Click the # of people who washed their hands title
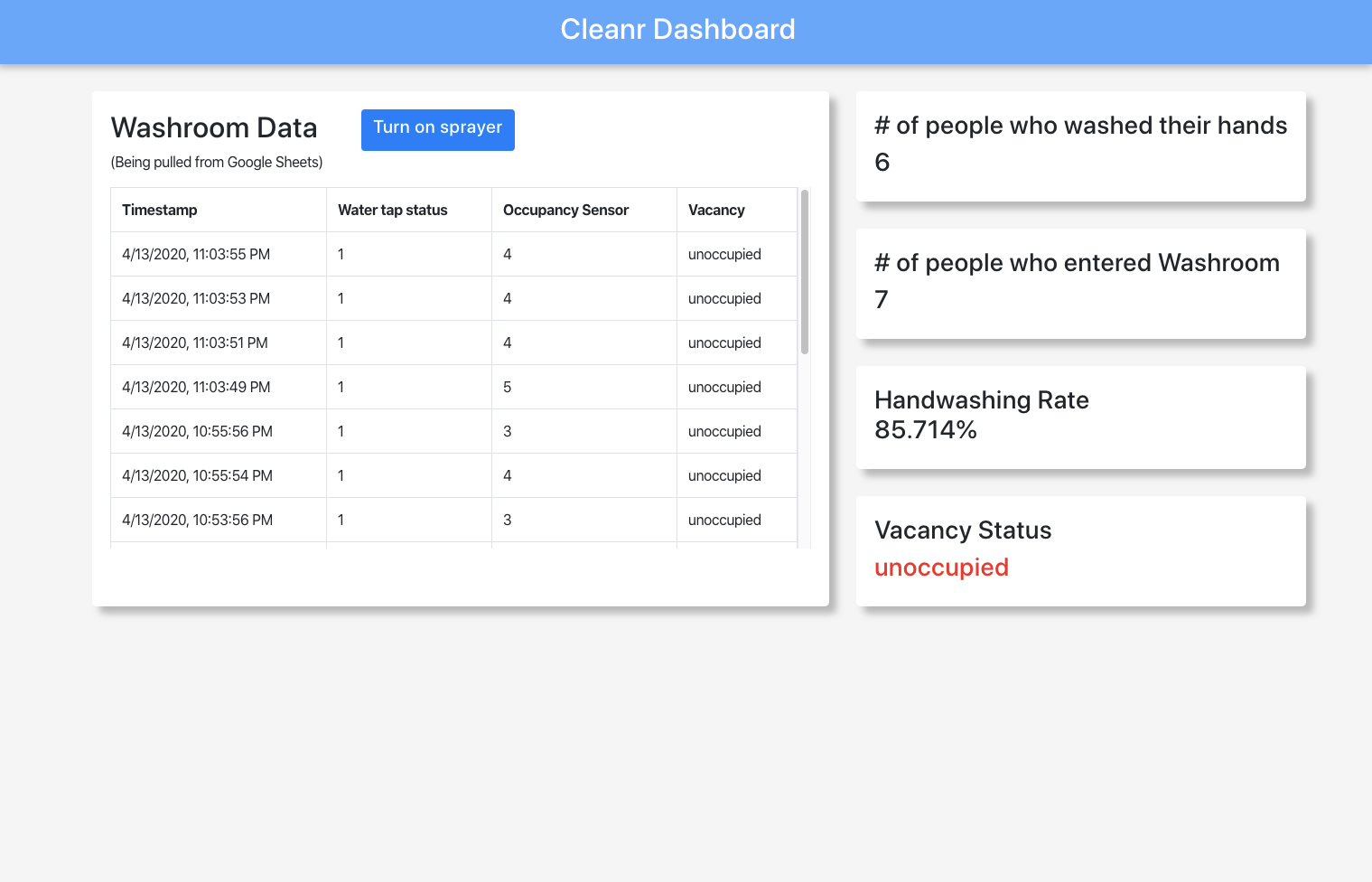Image resolution: width=1372 pixels, height=882 pixels. point(1080,126)
